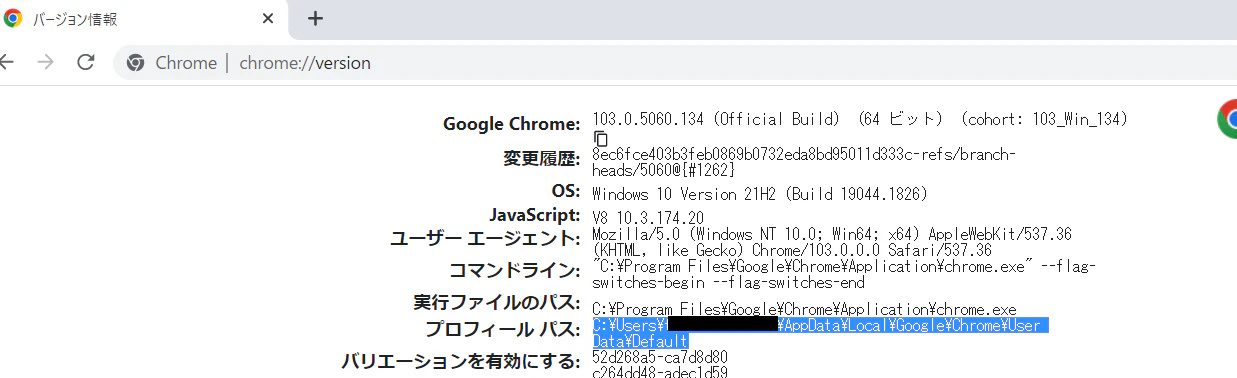Click the コマンドライン: label
The image size is (1237, 378).
pyautogui.click(x=515, y=271)
